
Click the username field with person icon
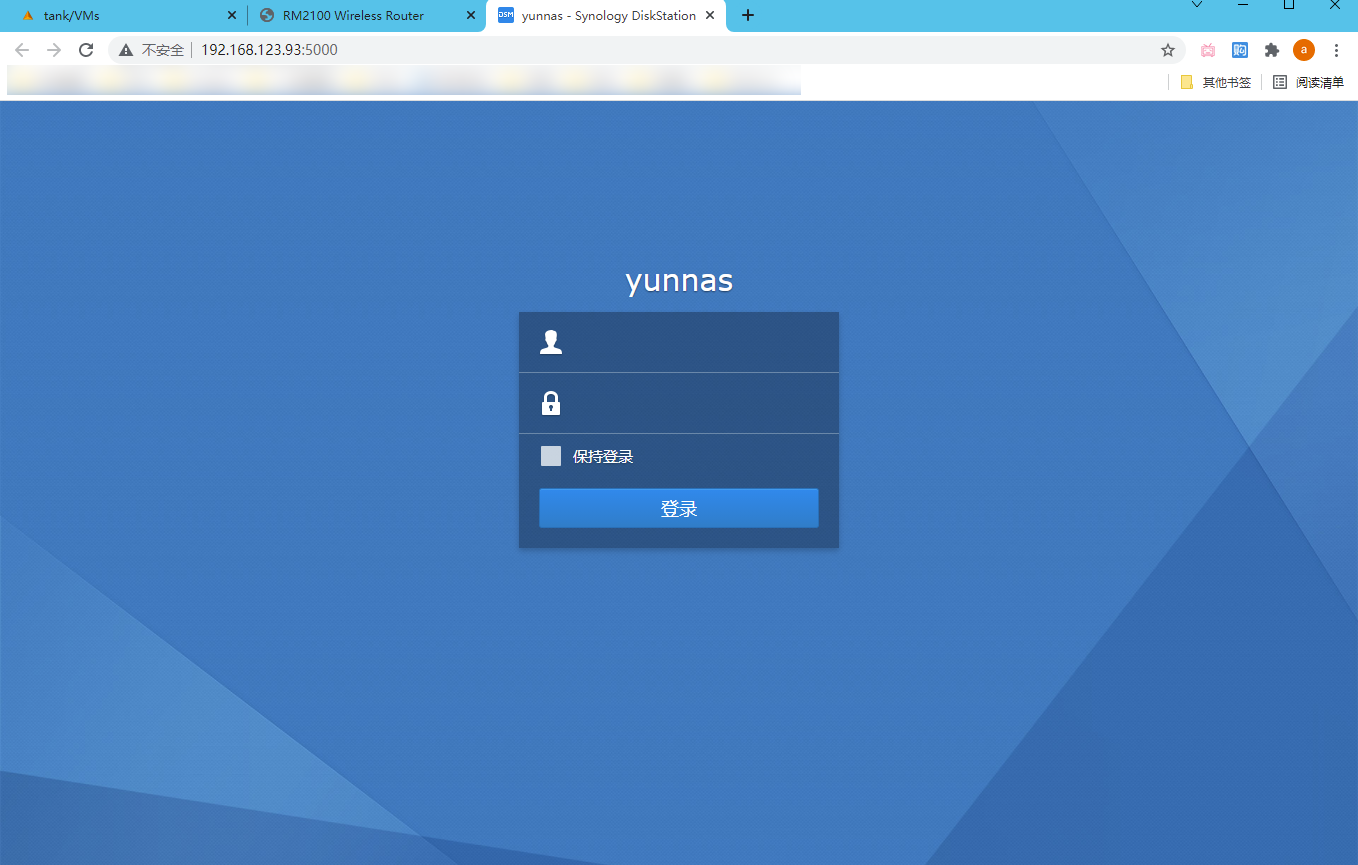tap(678, 342)
